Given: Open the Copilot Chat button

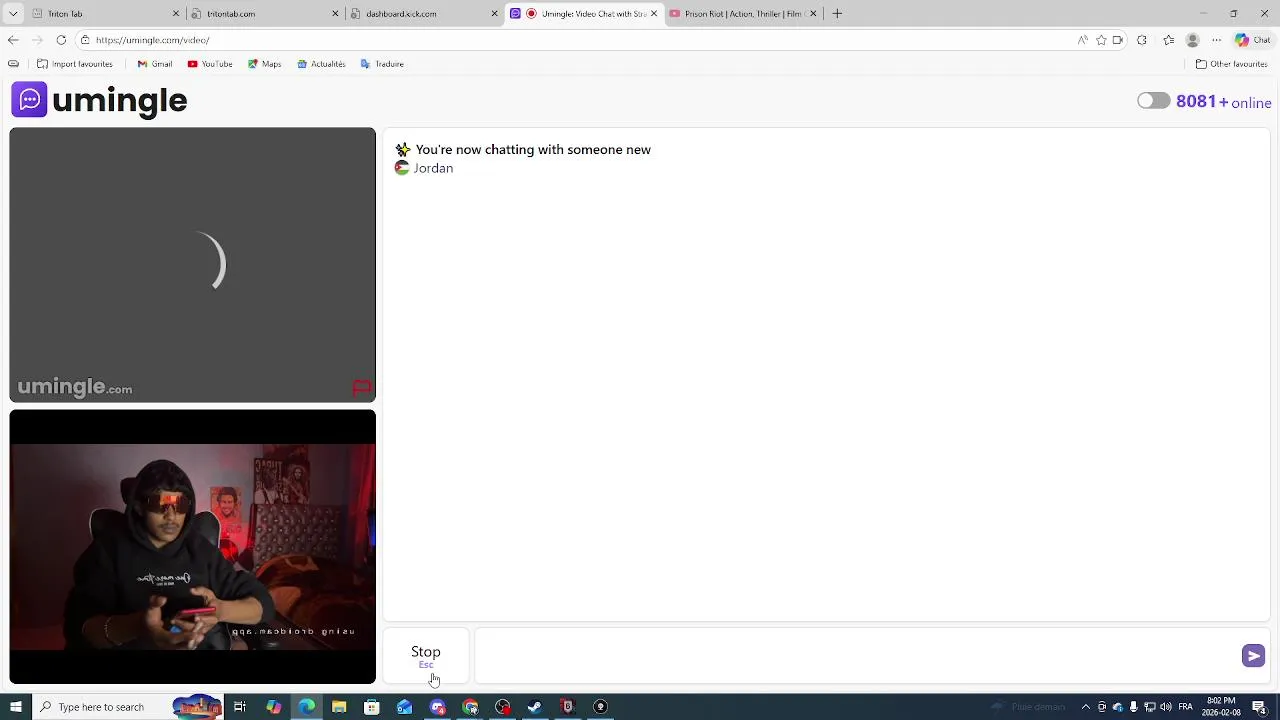Looking at the screenshot, I should tap(1253, 40).
